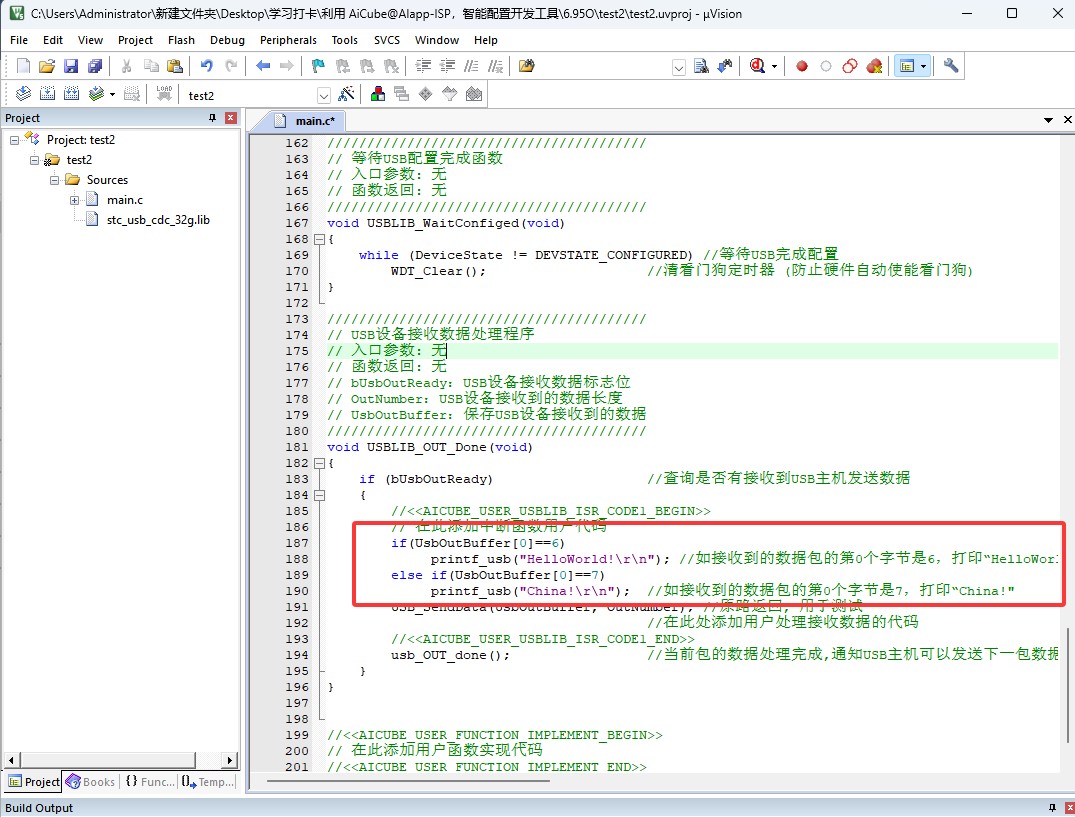Click the Project panel horizontal scrollbar
Screen dimensions: 1075x817
107,759
